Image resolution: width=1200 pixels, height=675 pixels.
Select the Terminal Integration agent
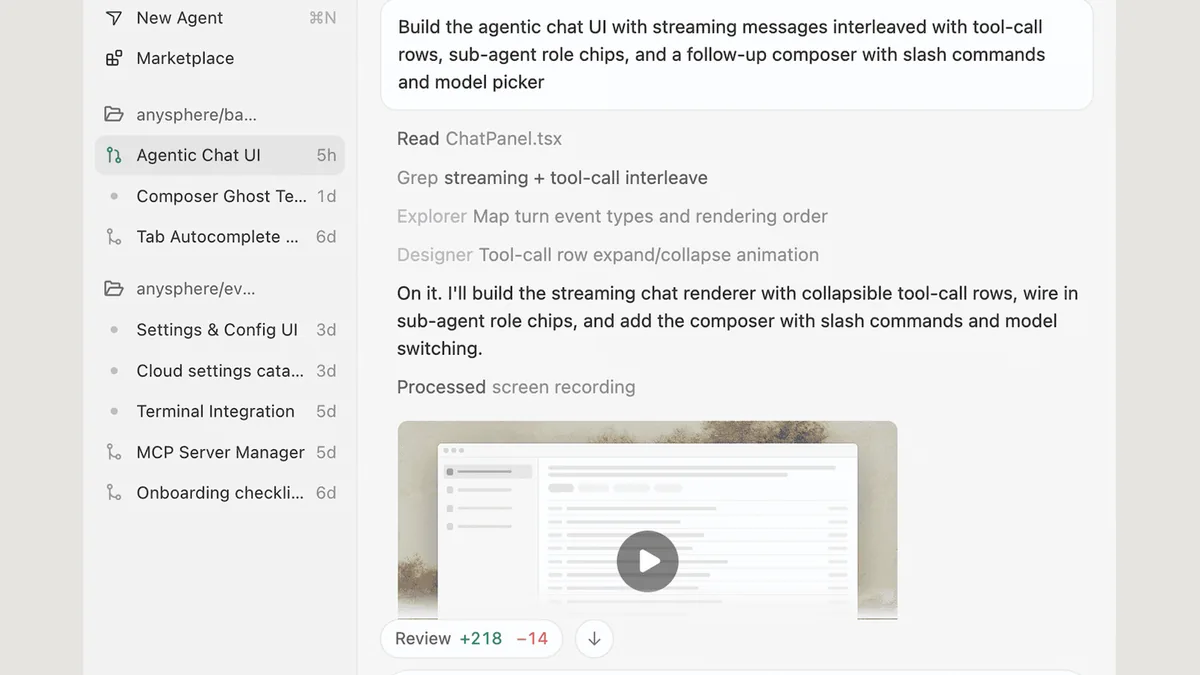(220, 412)
